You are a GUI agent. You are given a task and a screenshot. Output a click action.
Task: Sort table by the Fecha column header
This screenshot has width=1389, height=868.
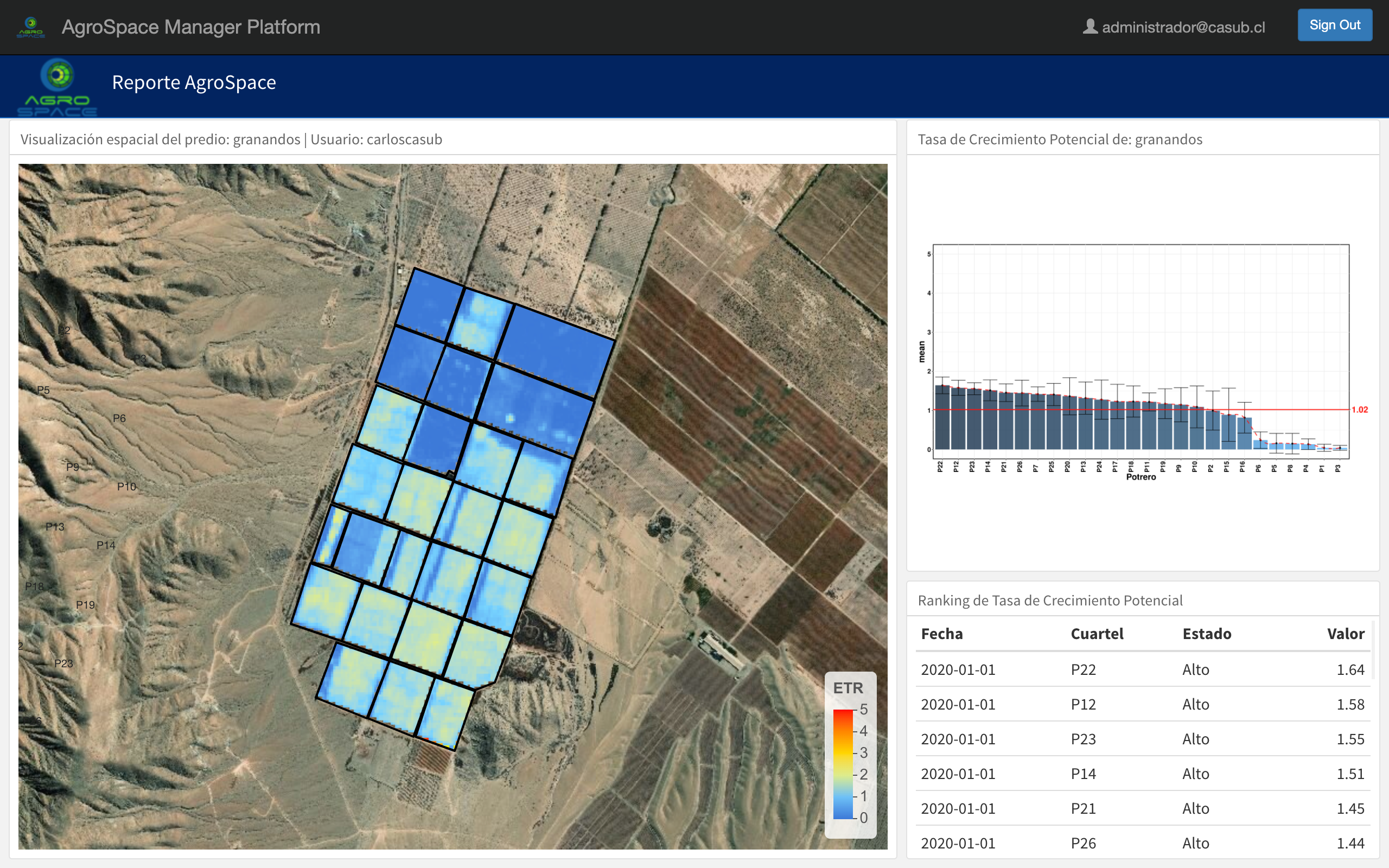click(941, 634)
